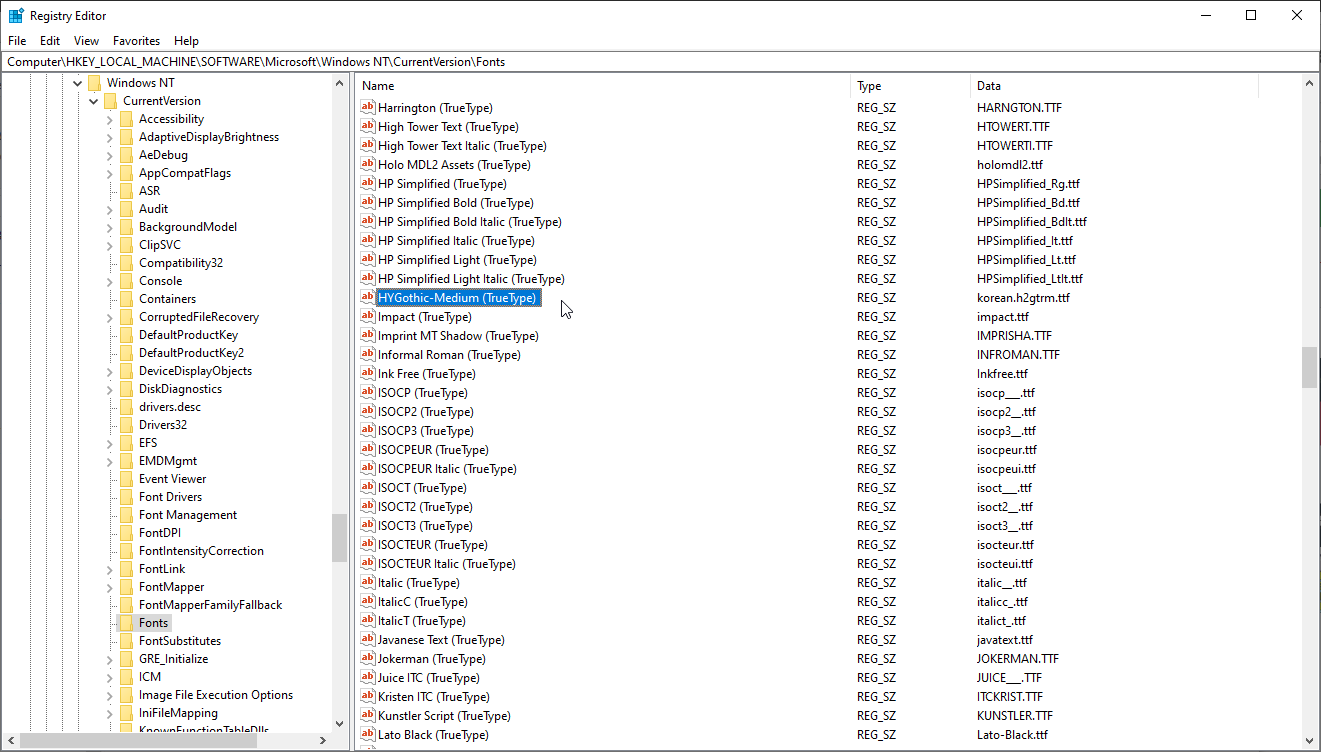
Task: Click the string icon of HYGothic-Medium entry
Action: [368, 297]
